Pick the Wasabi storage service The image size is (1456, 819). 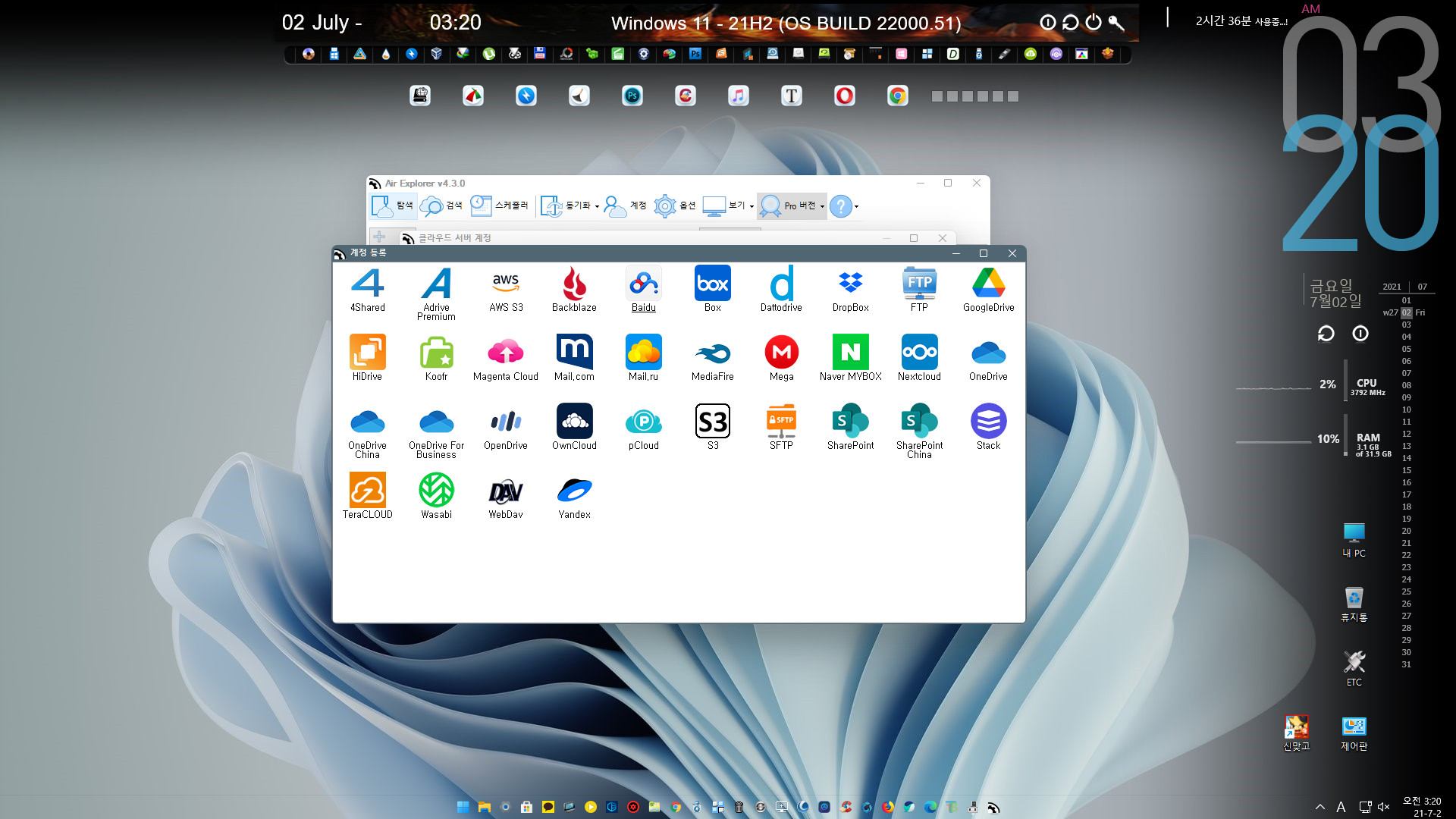click(x=437, y=496)
